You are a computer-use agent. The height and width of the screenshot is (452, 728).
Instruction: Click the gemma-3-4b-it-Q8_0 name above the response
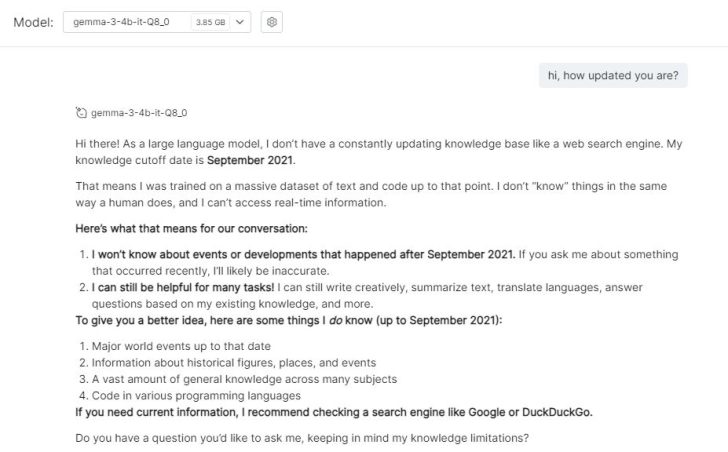[139, 113]
